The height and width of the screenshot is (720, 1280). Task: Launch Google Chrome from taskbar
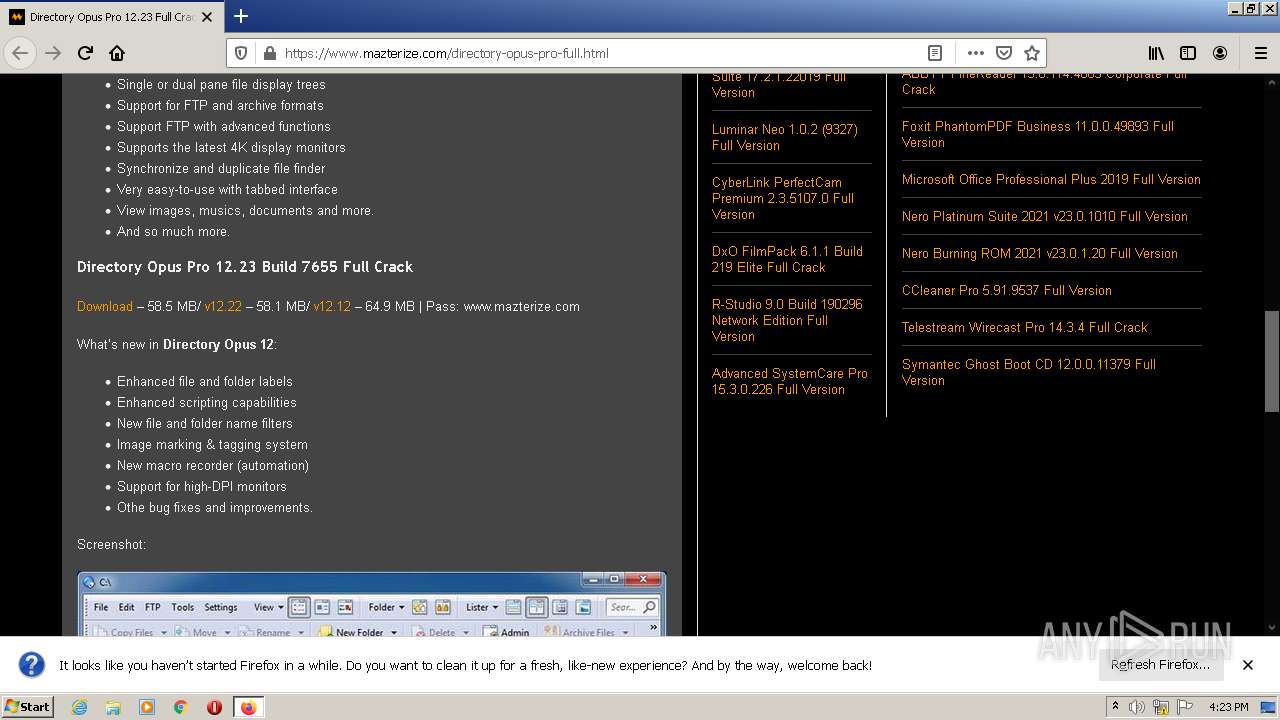pos(180,707)
